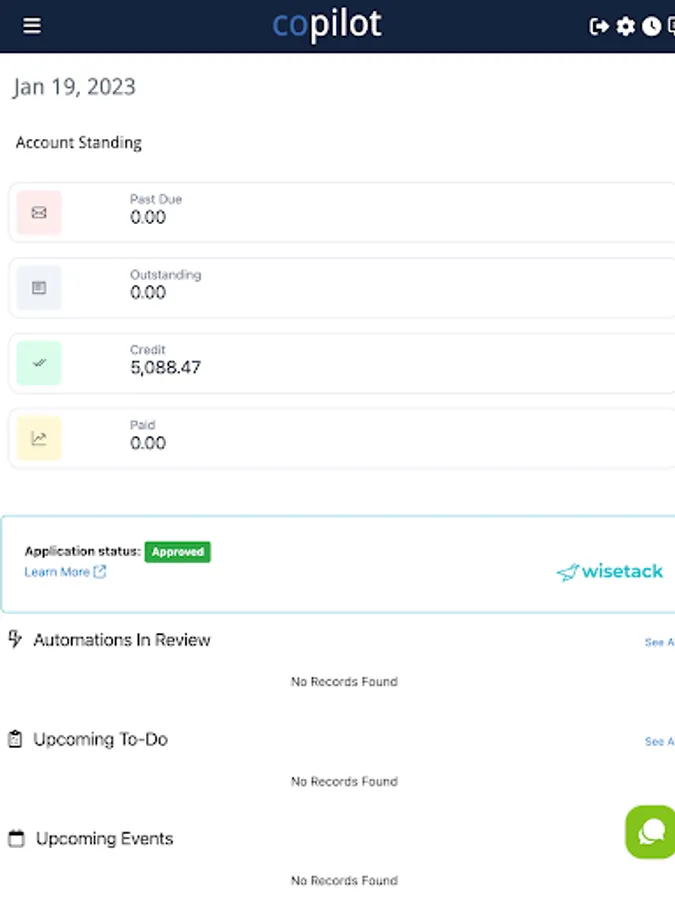
Task: Click the clock icon in the header
Action: tap(649, 27)
